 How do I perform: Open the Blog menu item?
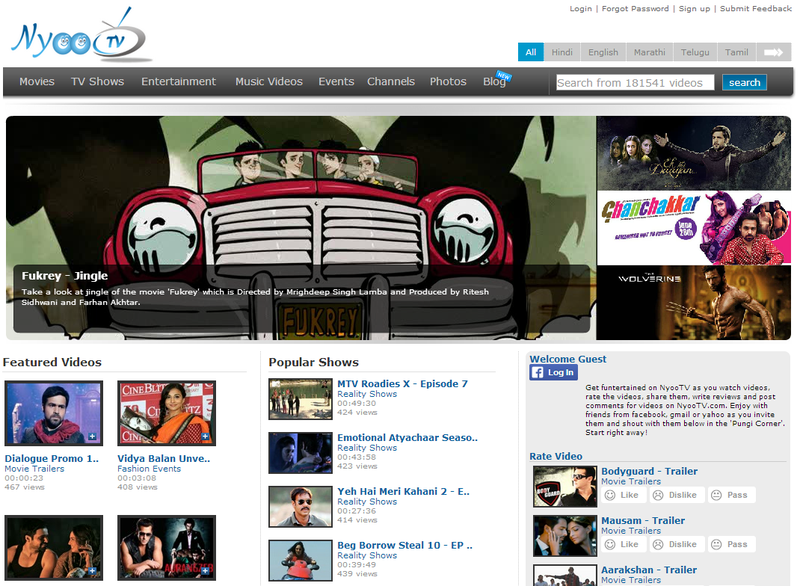[x=494, y=82]
